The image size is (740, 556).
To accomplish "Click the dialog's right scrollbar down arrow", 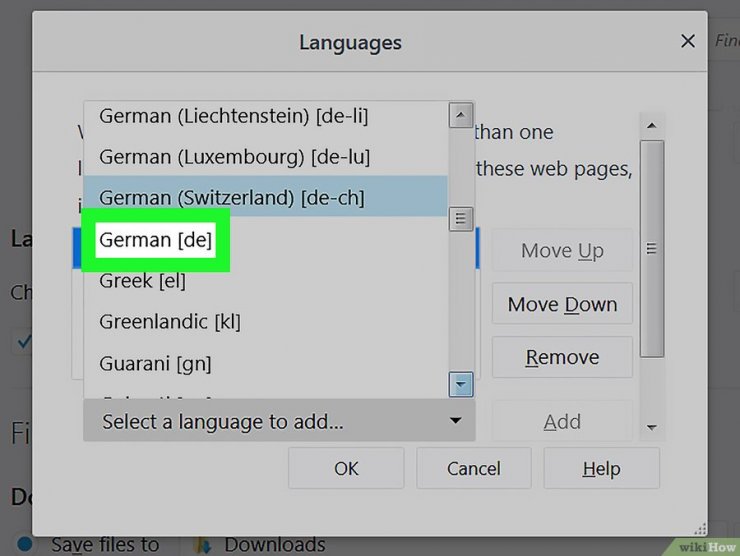I will [652, 427].
